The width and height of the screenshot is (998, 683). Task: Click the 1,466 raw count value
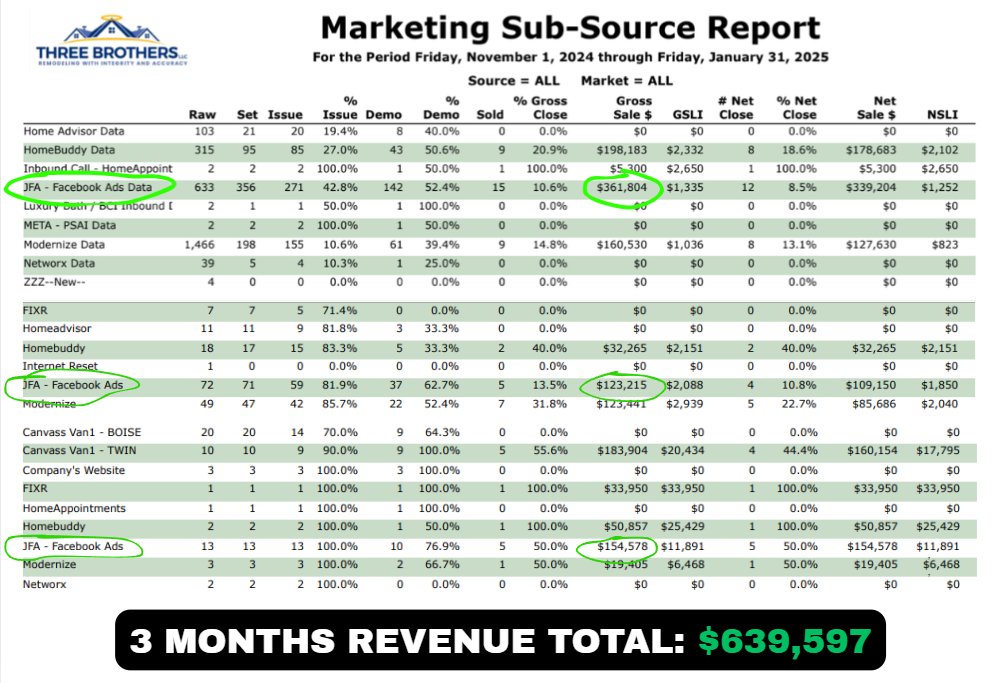(x=199, y=244)
